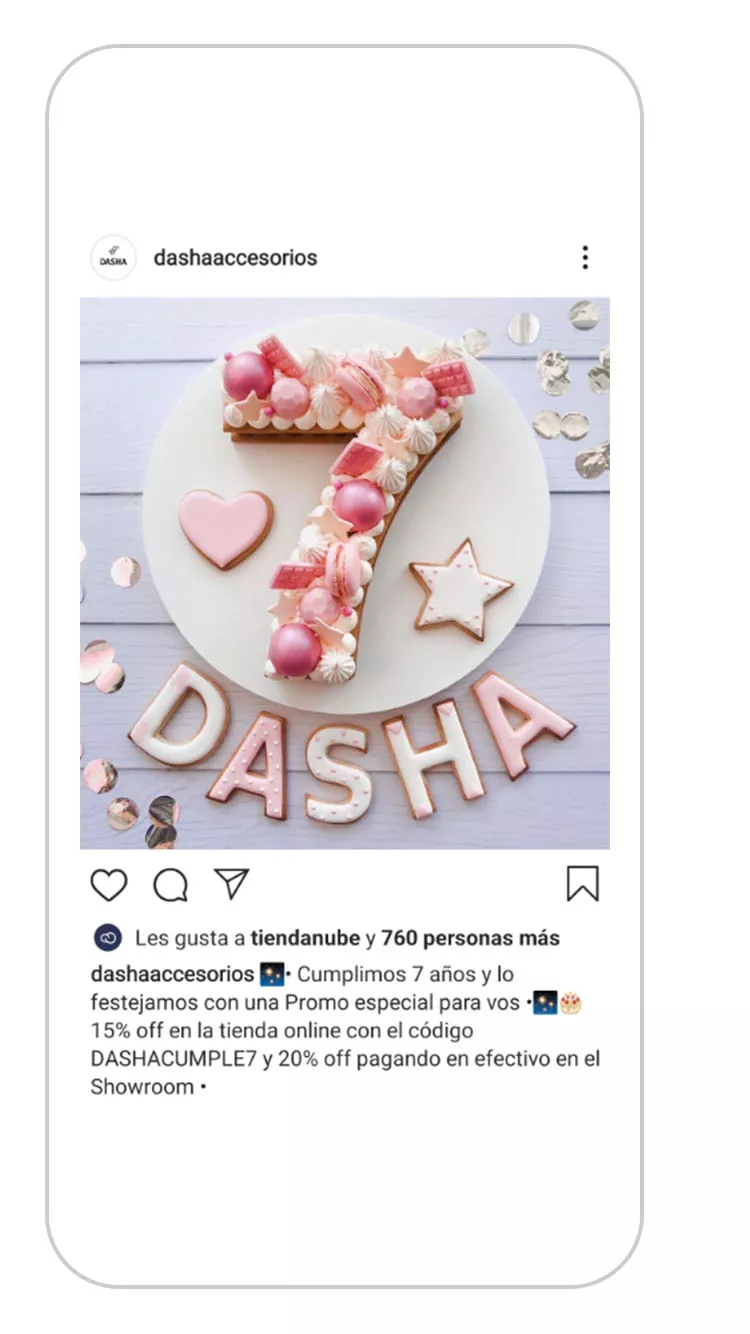Open the three-dot more options menu

pos(585,258)
